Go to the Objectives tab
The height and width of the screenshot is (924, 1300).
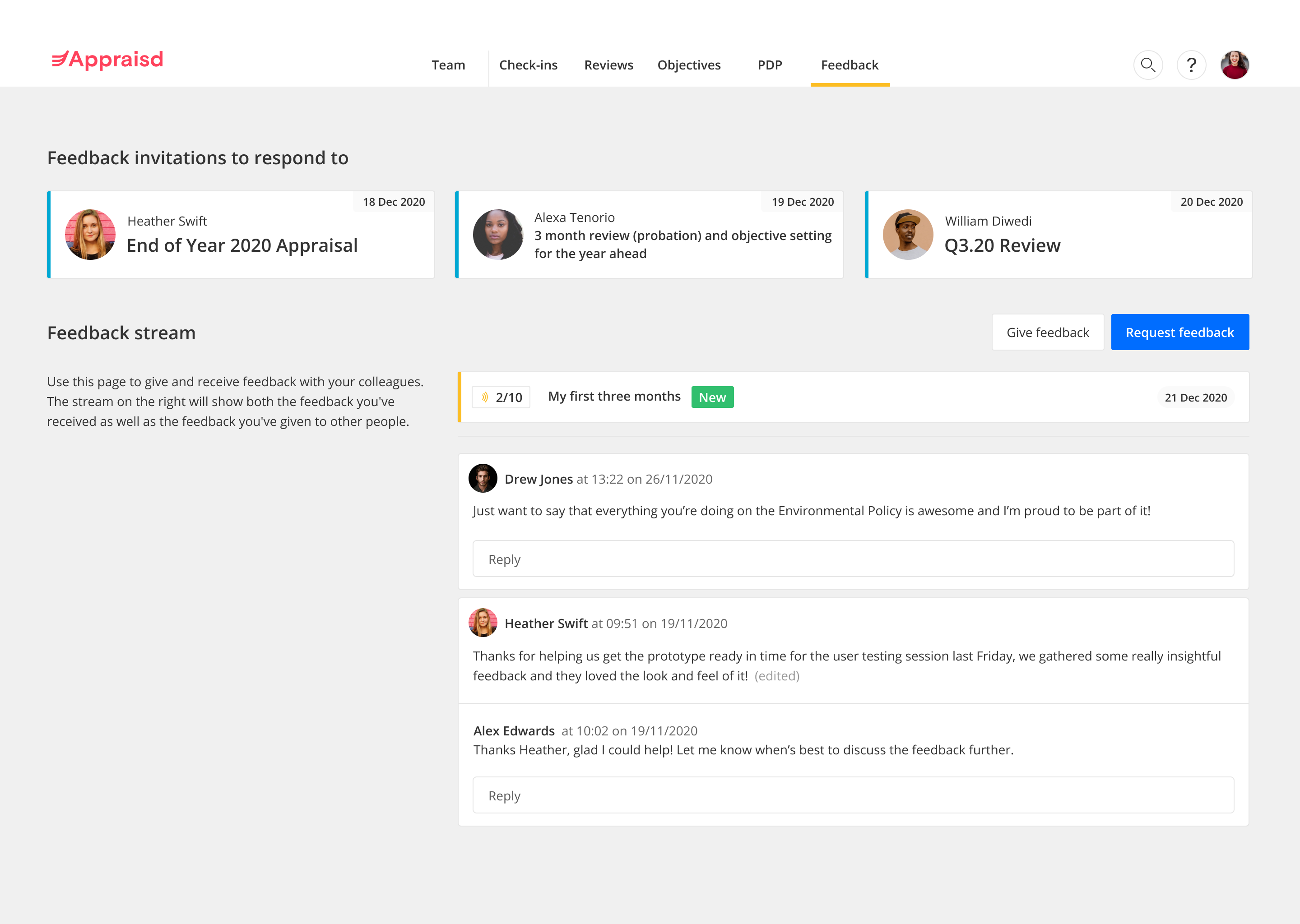click(x=689, y=65)
